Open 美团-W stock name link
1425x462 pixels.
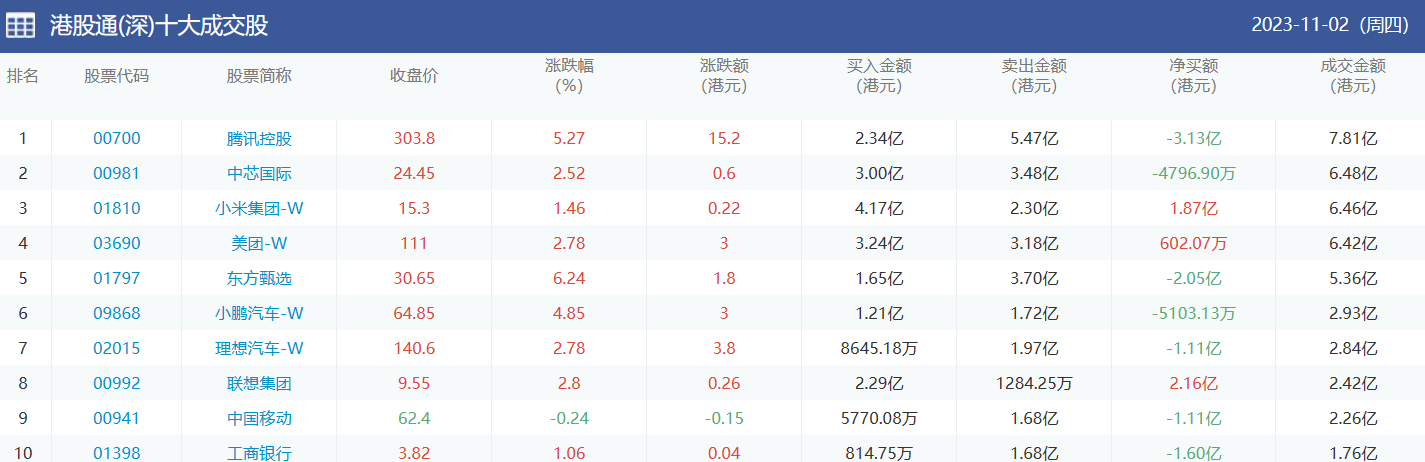(259, 243)
